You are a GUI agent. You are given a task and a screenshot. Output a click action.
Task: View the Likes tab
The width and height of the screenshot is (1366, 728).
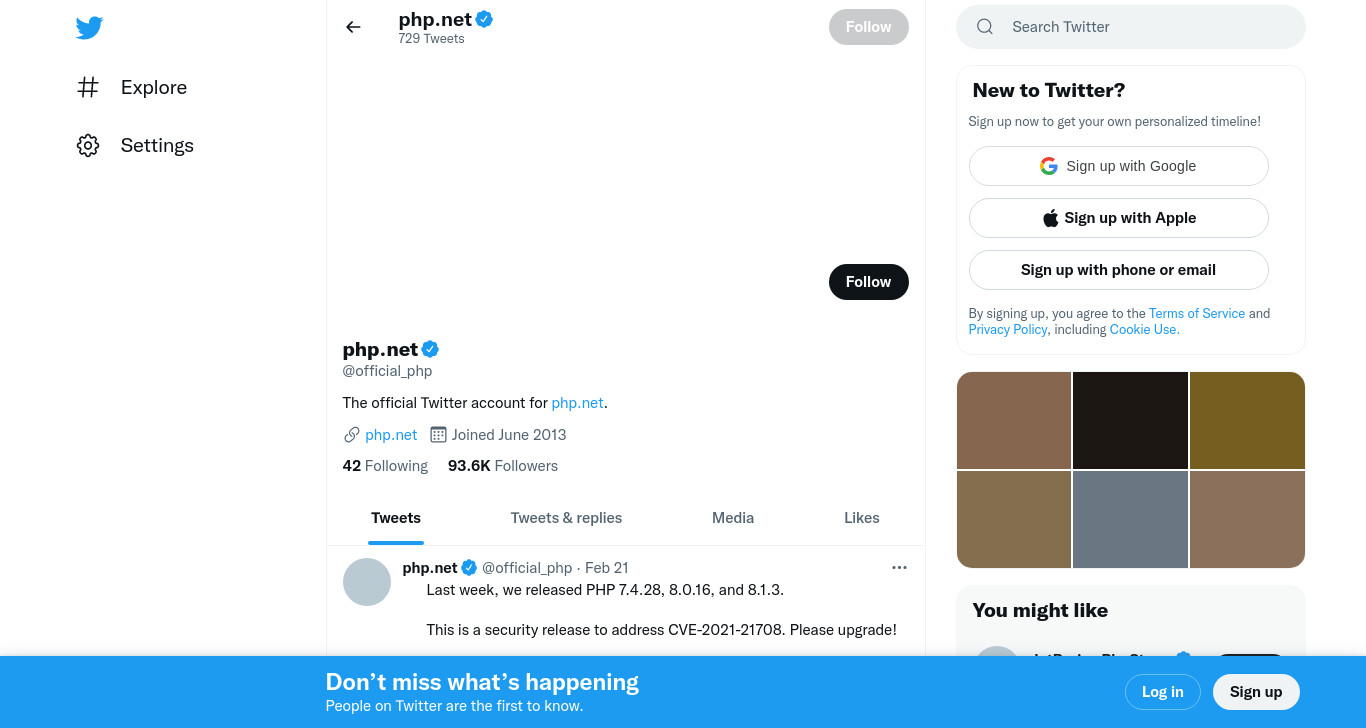click(x=862, y=518)
